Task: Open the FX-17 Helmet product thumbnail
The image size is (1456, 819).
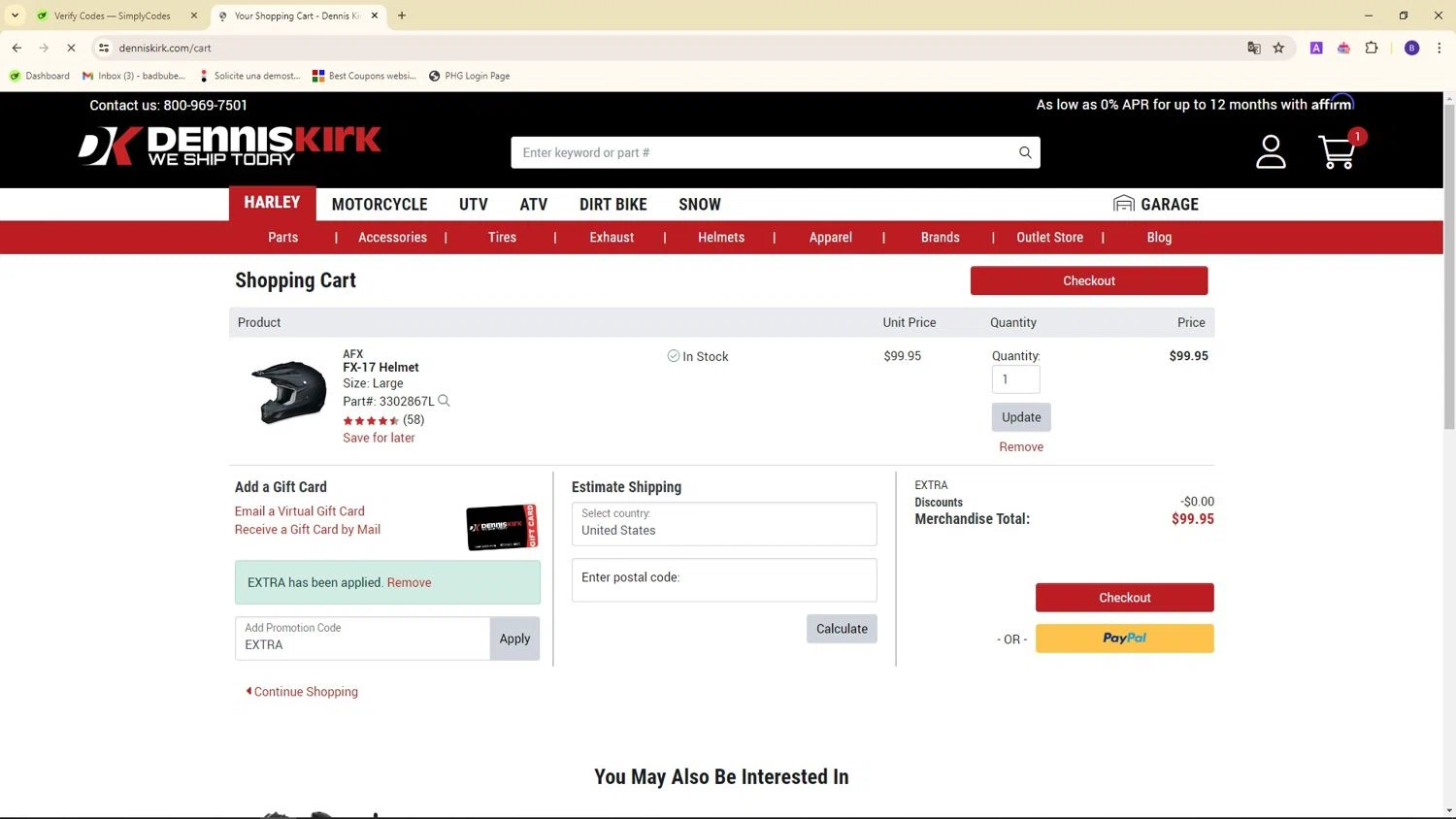Action: [x=288, y=393]
